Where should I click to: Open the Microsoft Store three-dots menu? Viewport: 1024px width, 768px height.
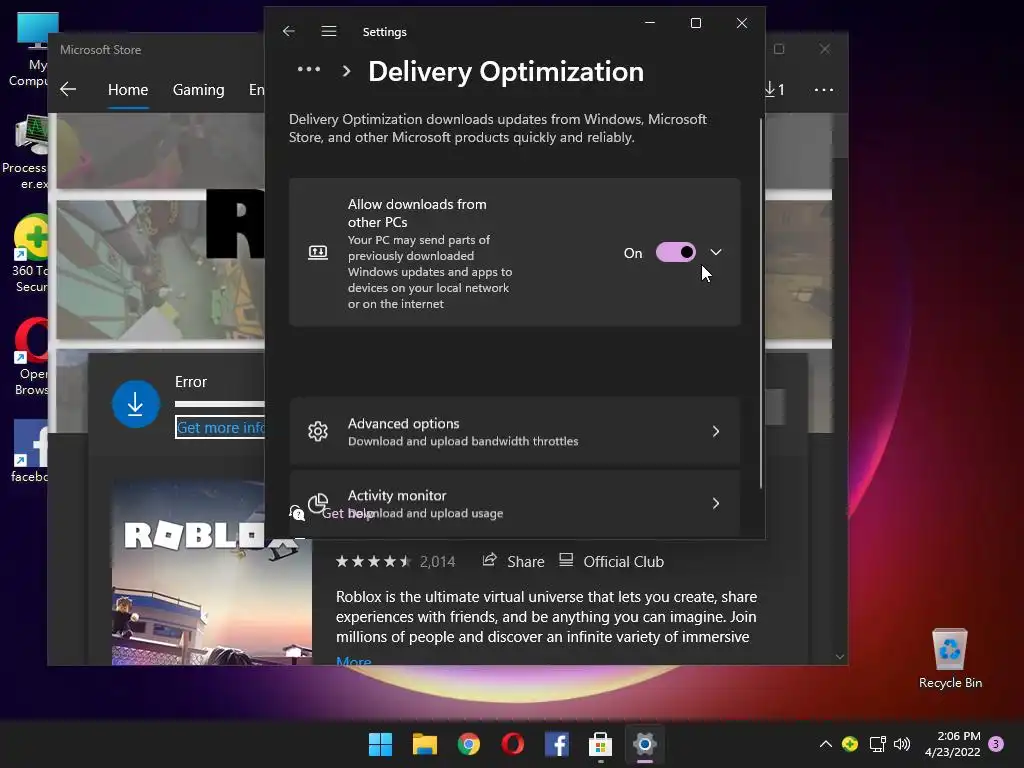tap(824, 89)
